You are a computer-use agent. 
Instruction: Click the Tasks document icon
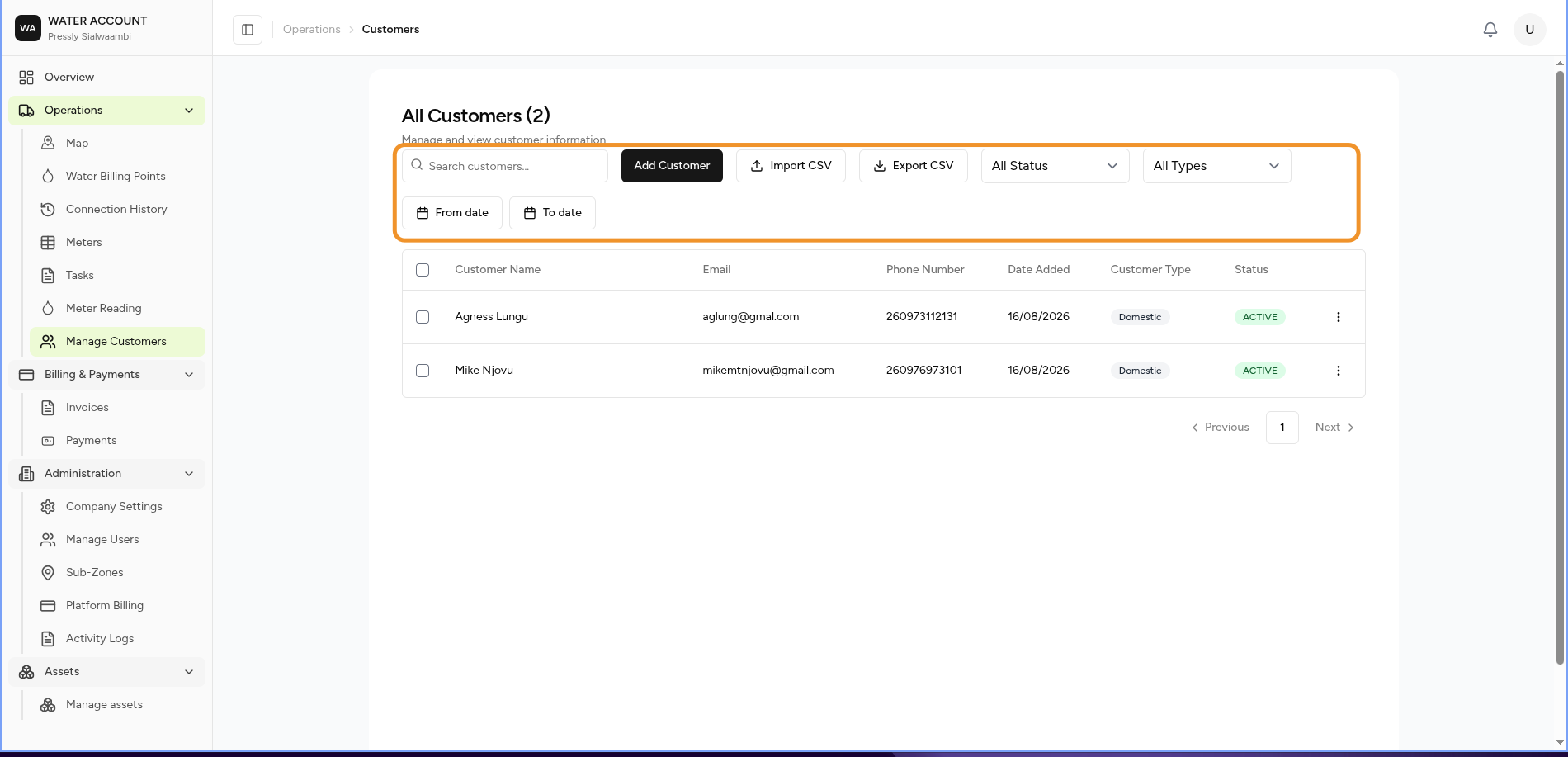(x=48, y=275)
